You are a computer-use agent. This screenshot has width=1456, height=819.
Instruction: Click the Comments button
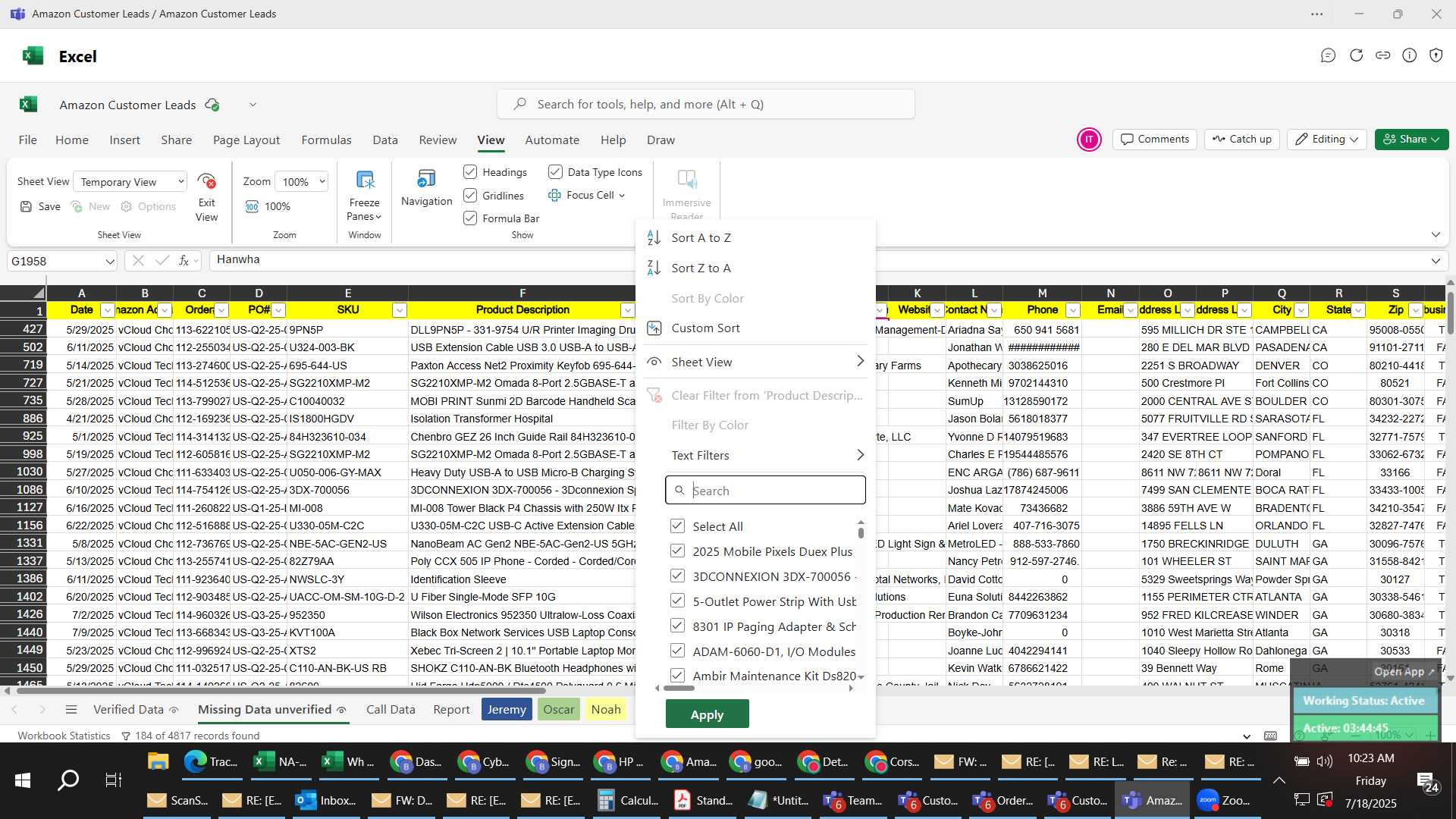coord(1155,140)
